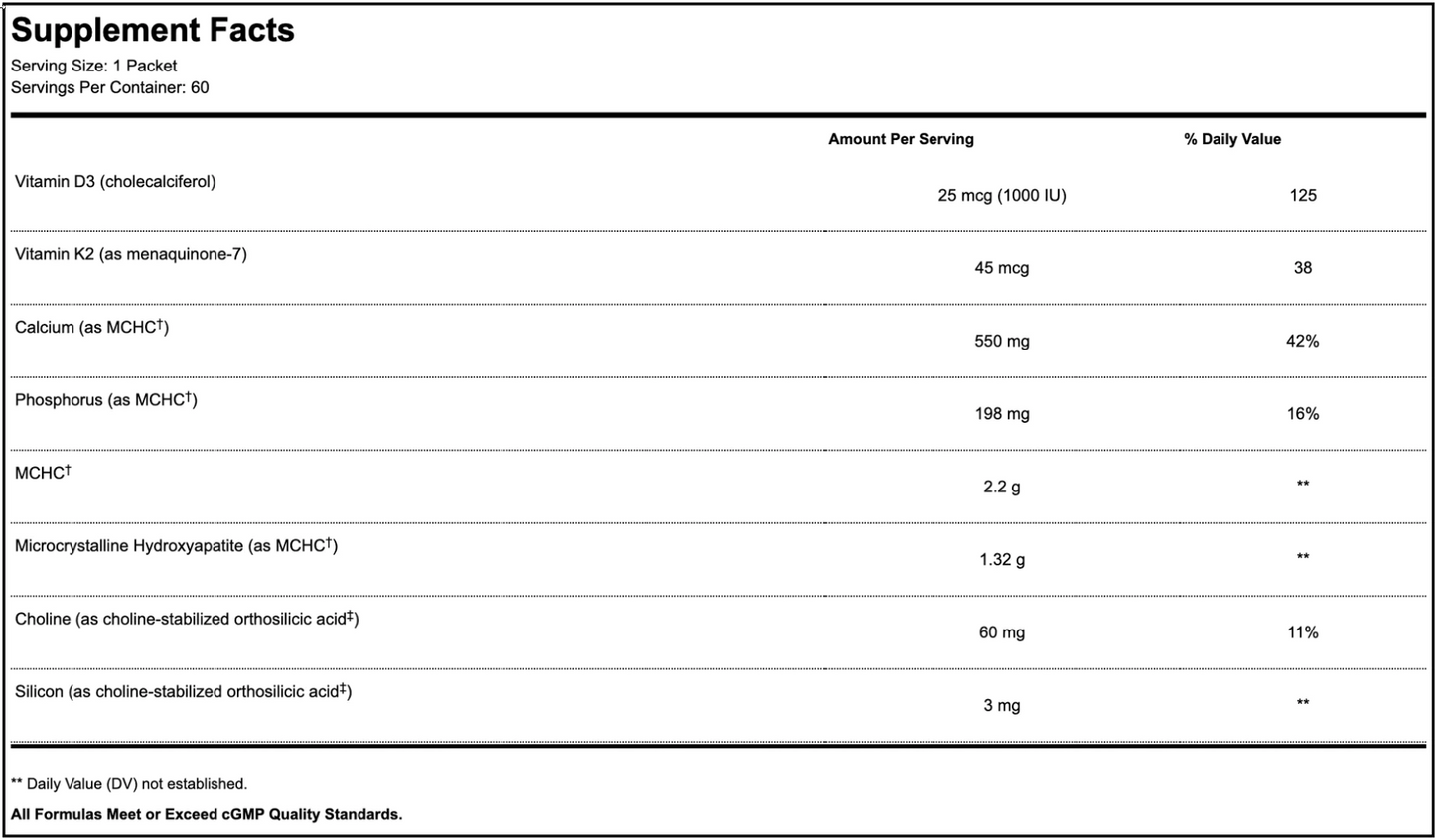The image size is (1435, 840).
Task: Click Servings Per Container: 60 text
Action: click(x=109, y=87)
